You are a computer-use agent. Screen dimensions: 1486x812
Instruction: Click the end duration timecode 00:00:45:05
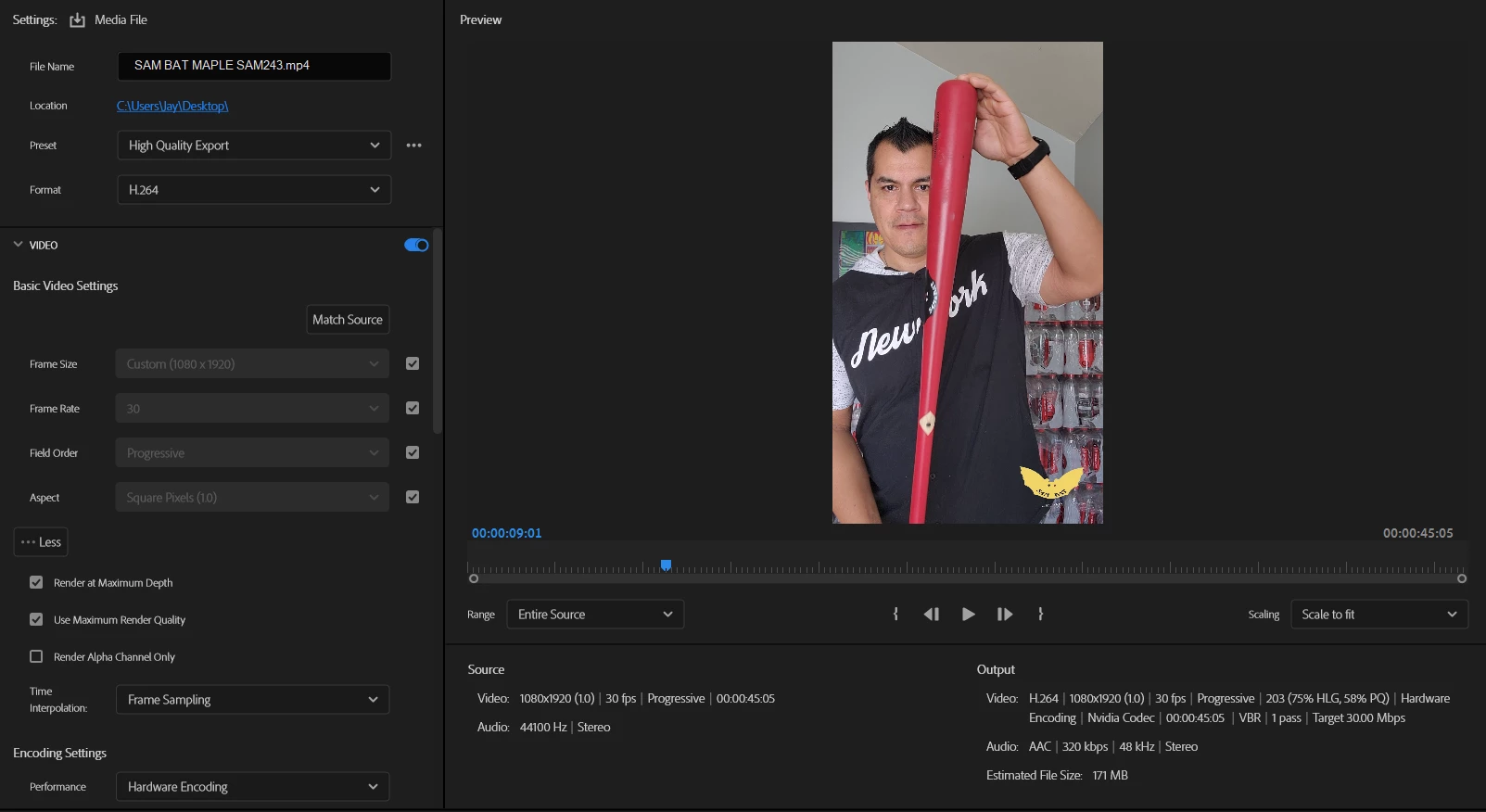[x=1418, y=534]
